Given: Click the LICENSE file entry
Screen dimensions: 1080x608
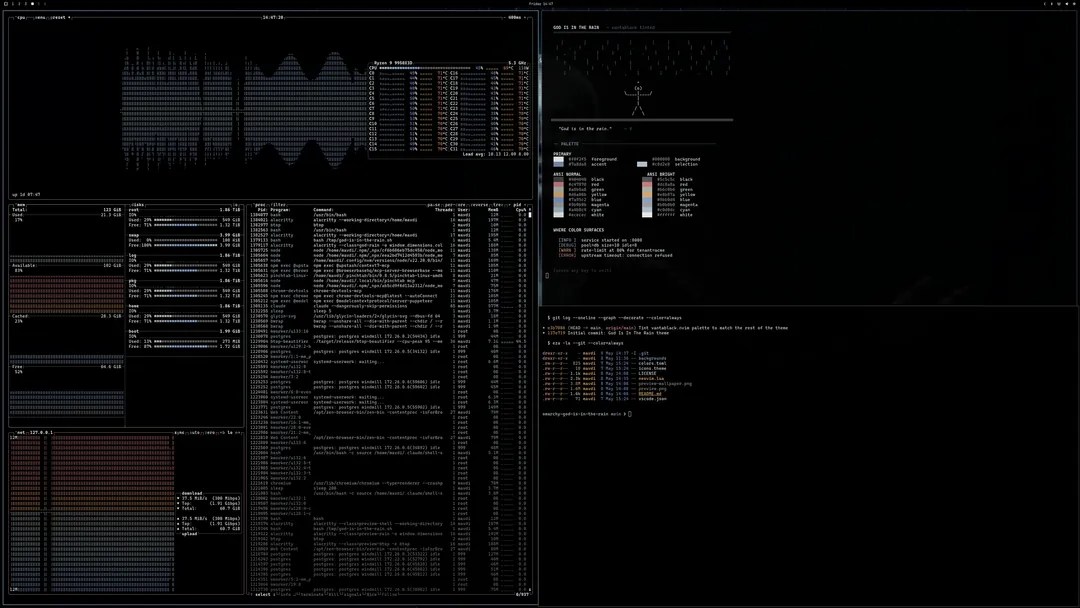Looking at the screenshot, I should [647, 373].
